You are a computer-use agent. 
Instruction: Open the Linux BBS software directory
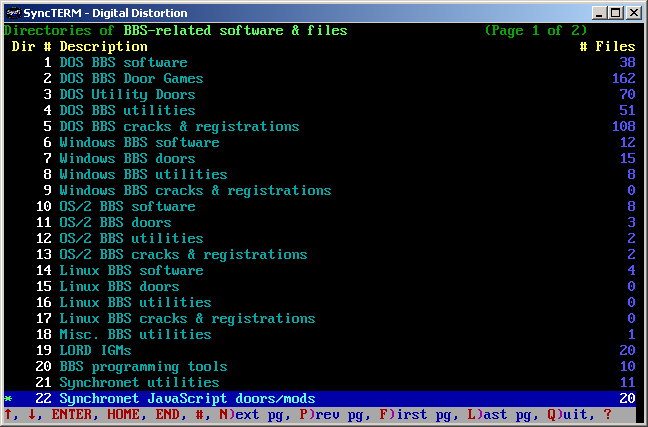click(x=131, y=271)
